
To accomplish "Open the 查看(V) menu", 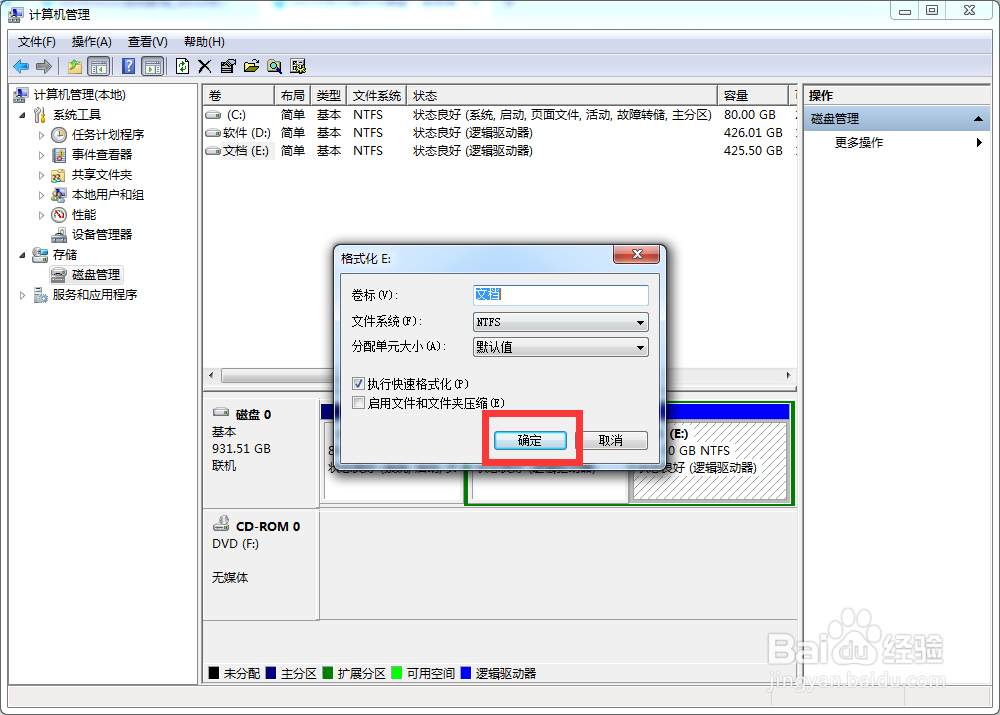I will click(146, 41).
